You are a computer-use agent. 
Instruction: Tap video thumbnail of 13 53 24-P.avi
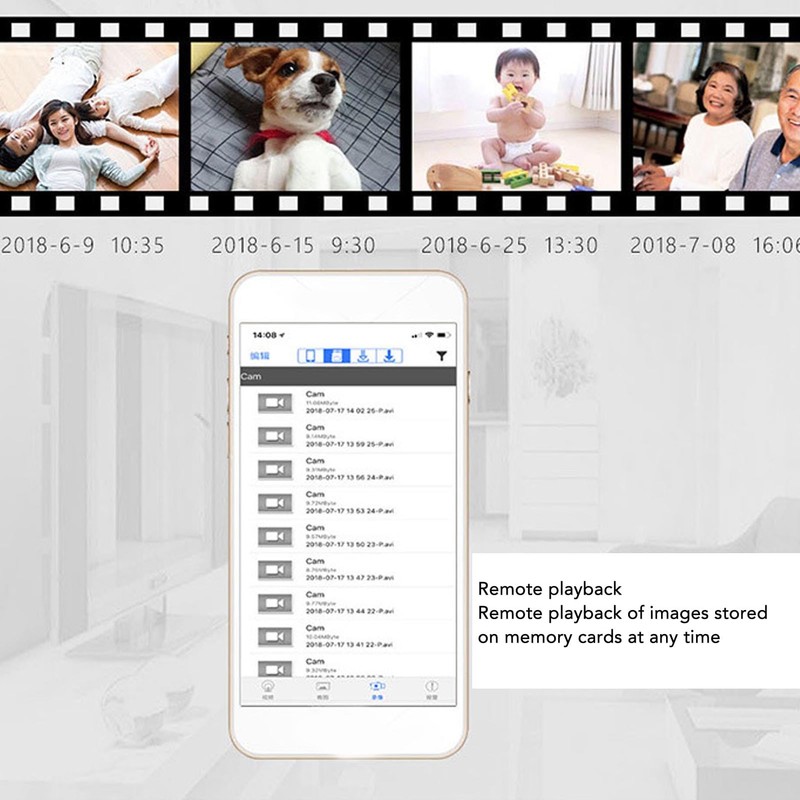274,503
